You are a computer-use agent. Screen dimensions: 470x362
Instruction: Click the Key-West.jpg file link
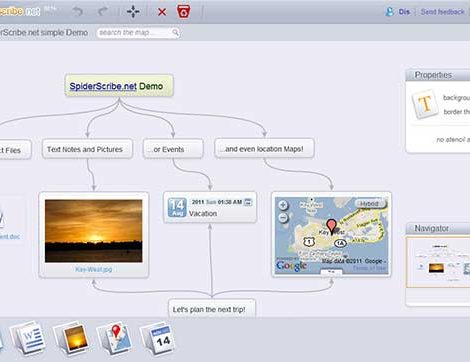93,269
